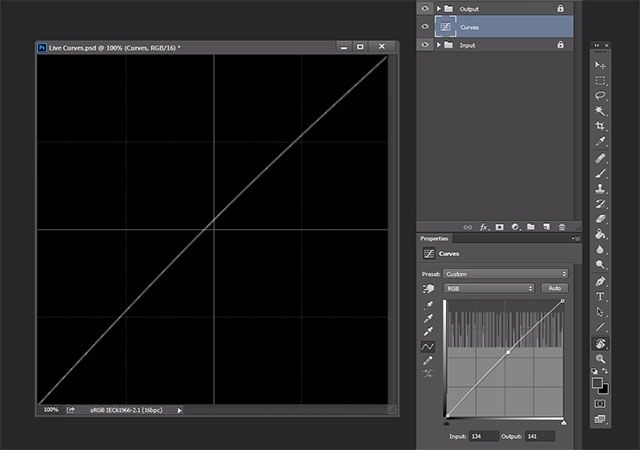Select the Pen tool

[600, 281]
